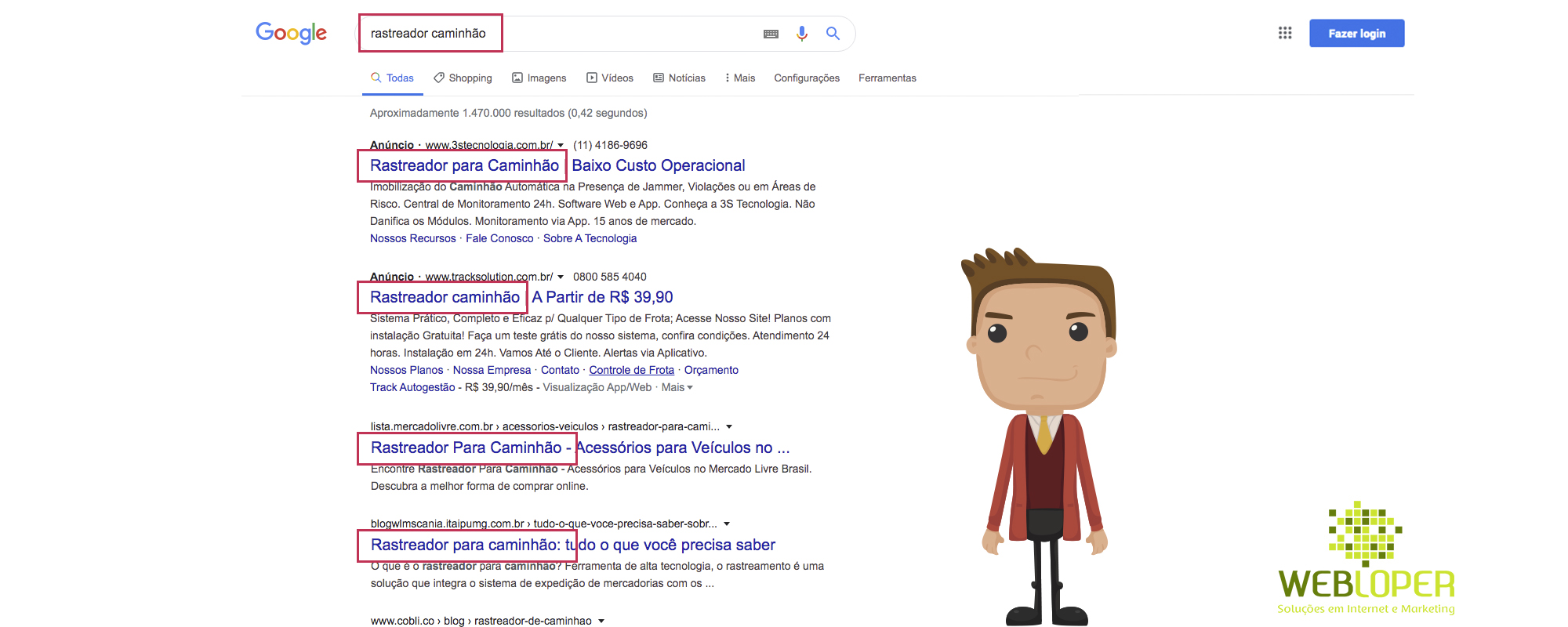The image size is (1568, 627).
Task: Click the Aproximadamente 1.470.000 resultados text
Action: [508, 113]
